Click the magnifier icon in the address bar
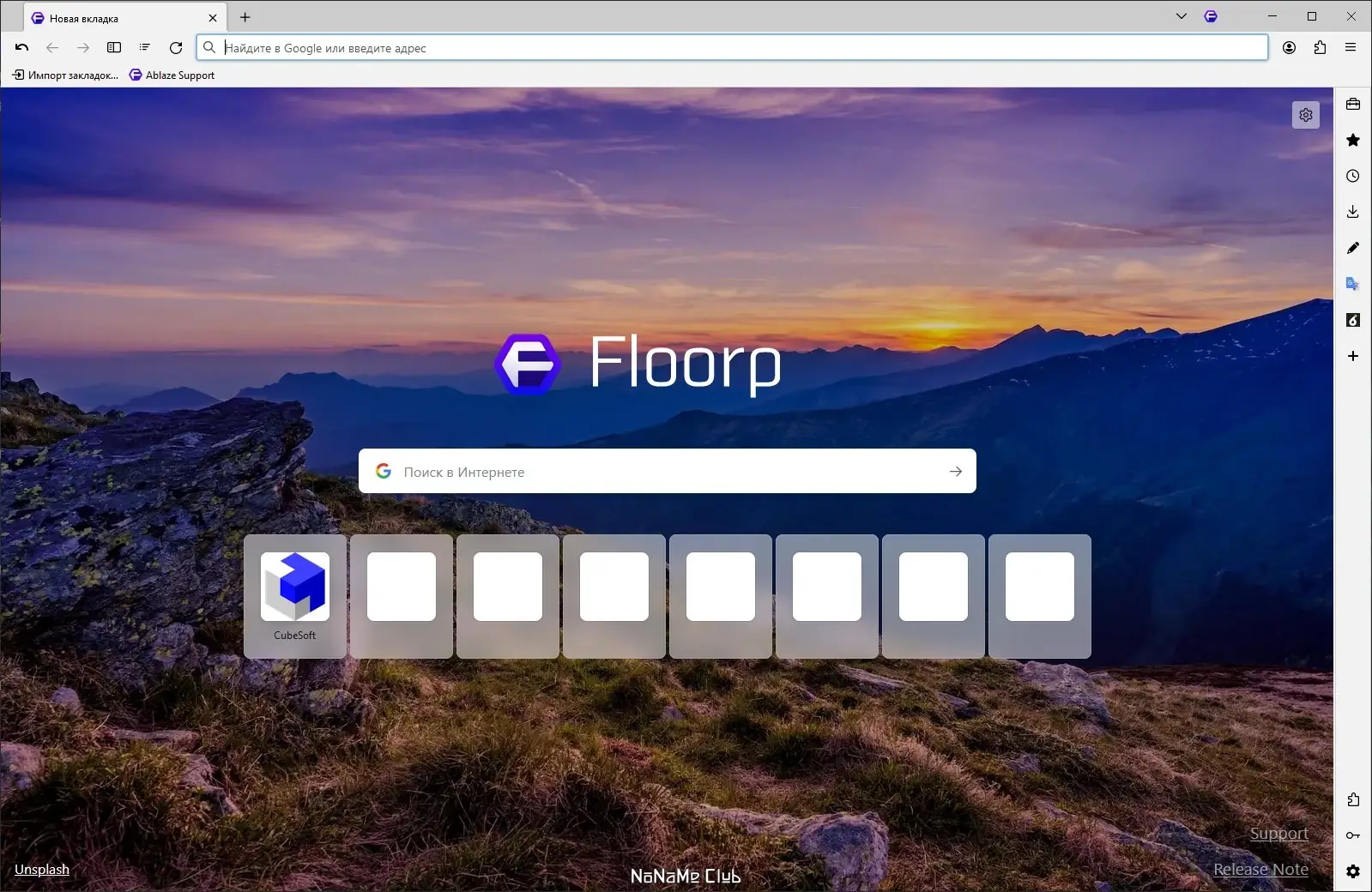Image resolution: width=1372 pixels, height=892 pixels. (209, 48)
